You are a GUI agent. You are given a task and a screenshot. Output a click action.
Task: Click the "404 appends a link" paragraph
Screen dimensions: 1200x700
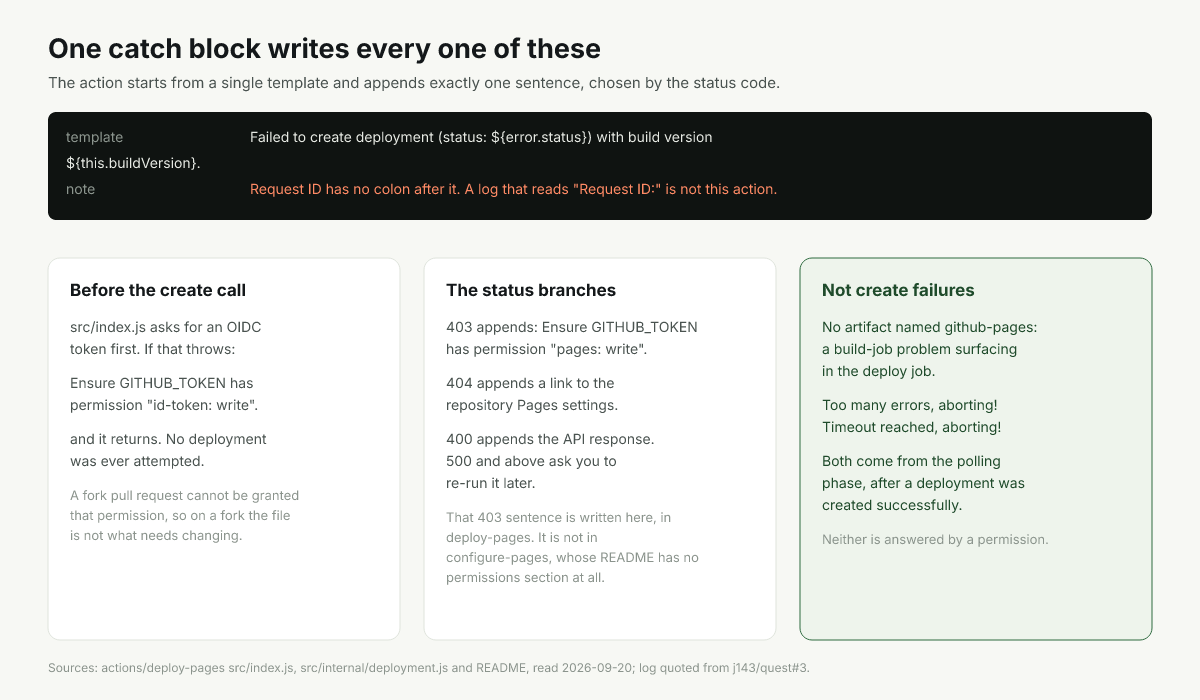(532, 394)
